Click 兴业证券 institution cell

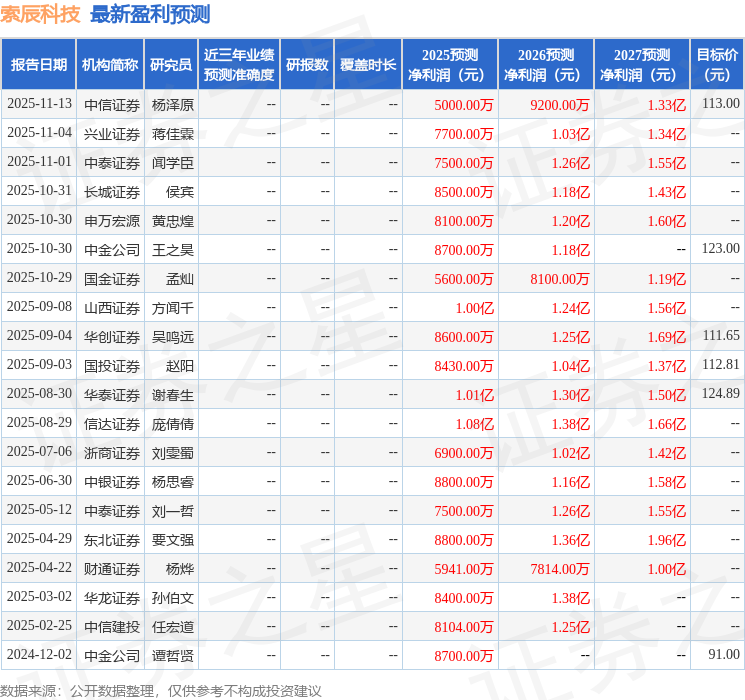click(x=112, y=134)
